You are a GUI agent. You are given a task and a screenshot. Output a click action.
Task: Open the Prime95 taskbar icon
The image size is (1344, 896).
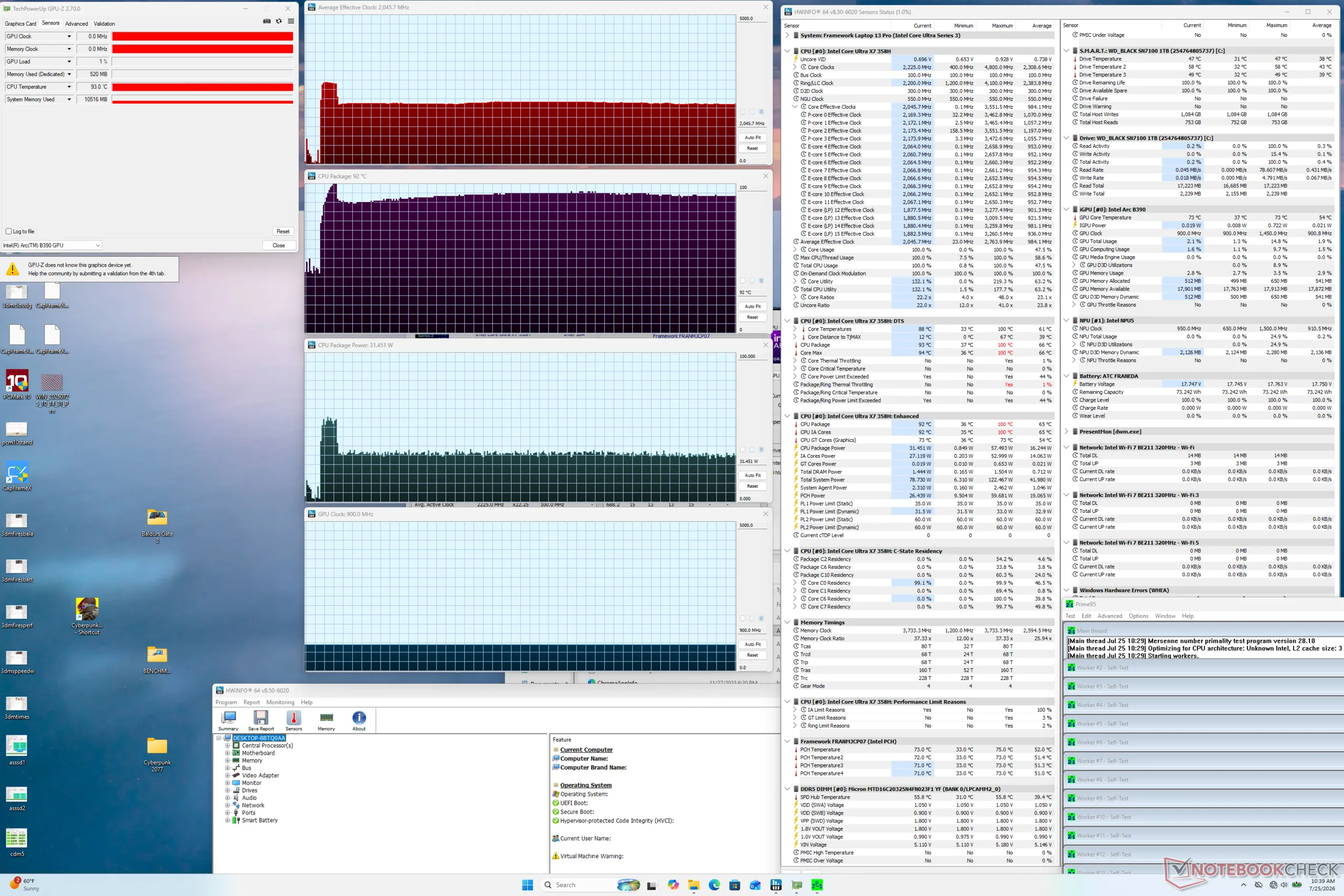tap(817, 884)
